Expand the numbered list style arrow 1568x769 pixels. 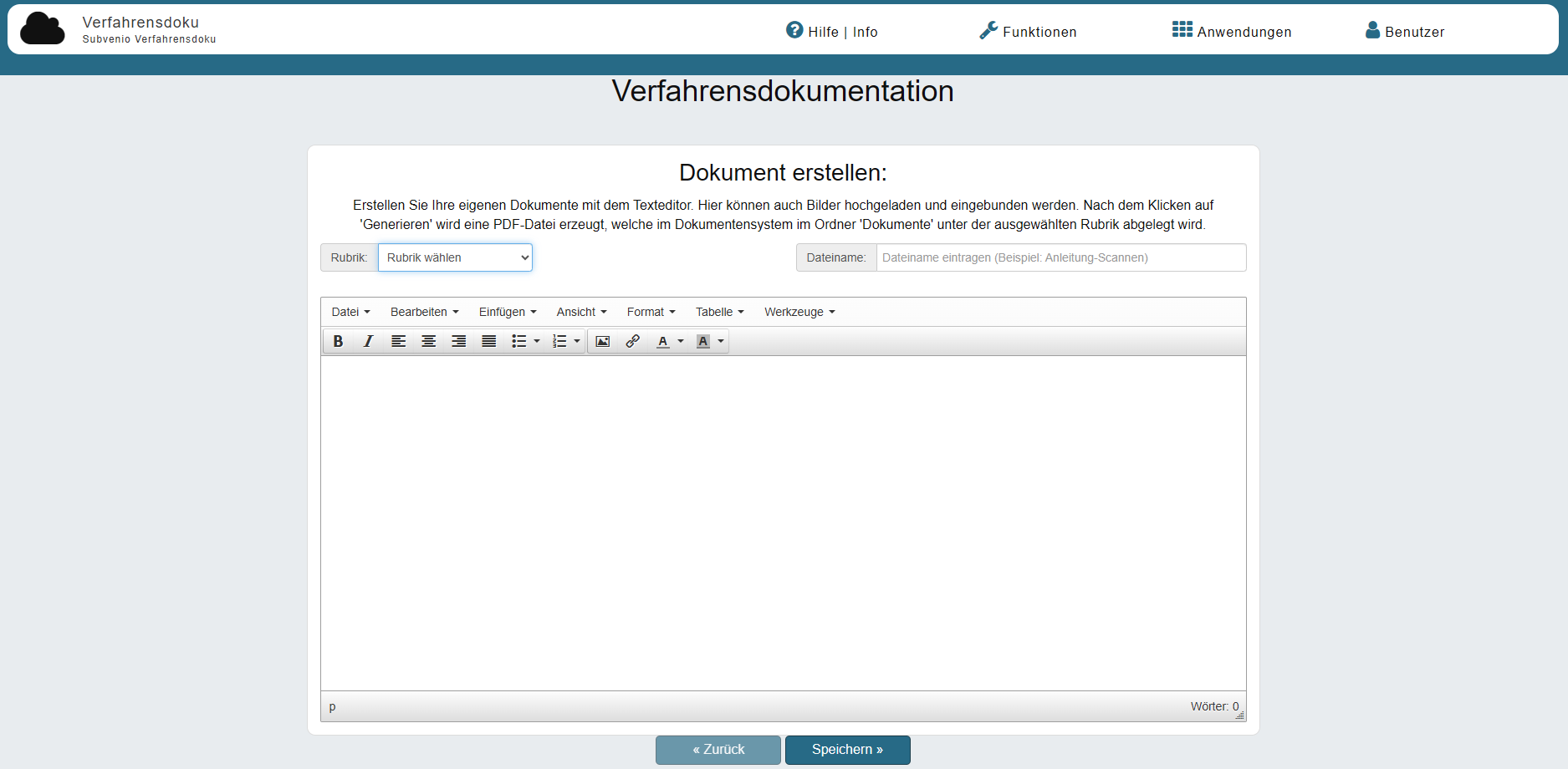click(x=577, y=341)
